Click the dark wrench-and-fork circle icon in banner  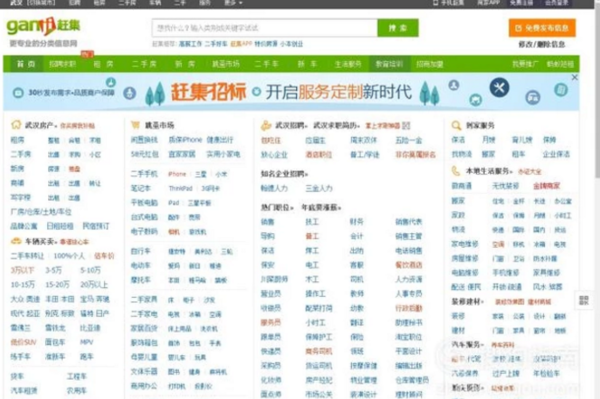(x=499, y=88)
